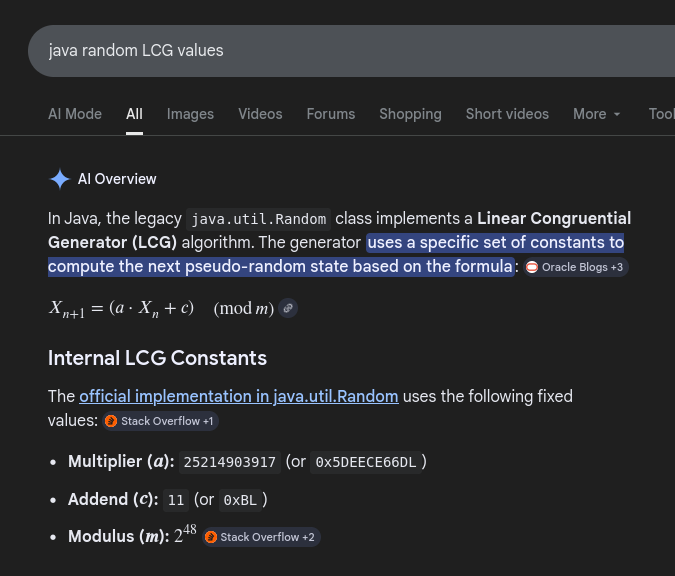Switch to Short videos tab
Image resolution: width=675 pixels, height=576 pixels.
pyautogui.click(x=507, y=114)
